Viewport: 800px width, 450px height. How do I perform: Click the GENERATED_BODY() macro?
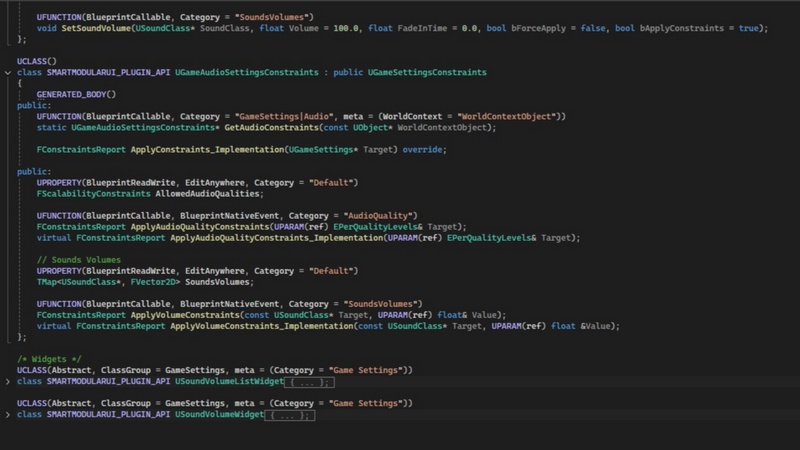pyautogui.click(x=76, y=95)
